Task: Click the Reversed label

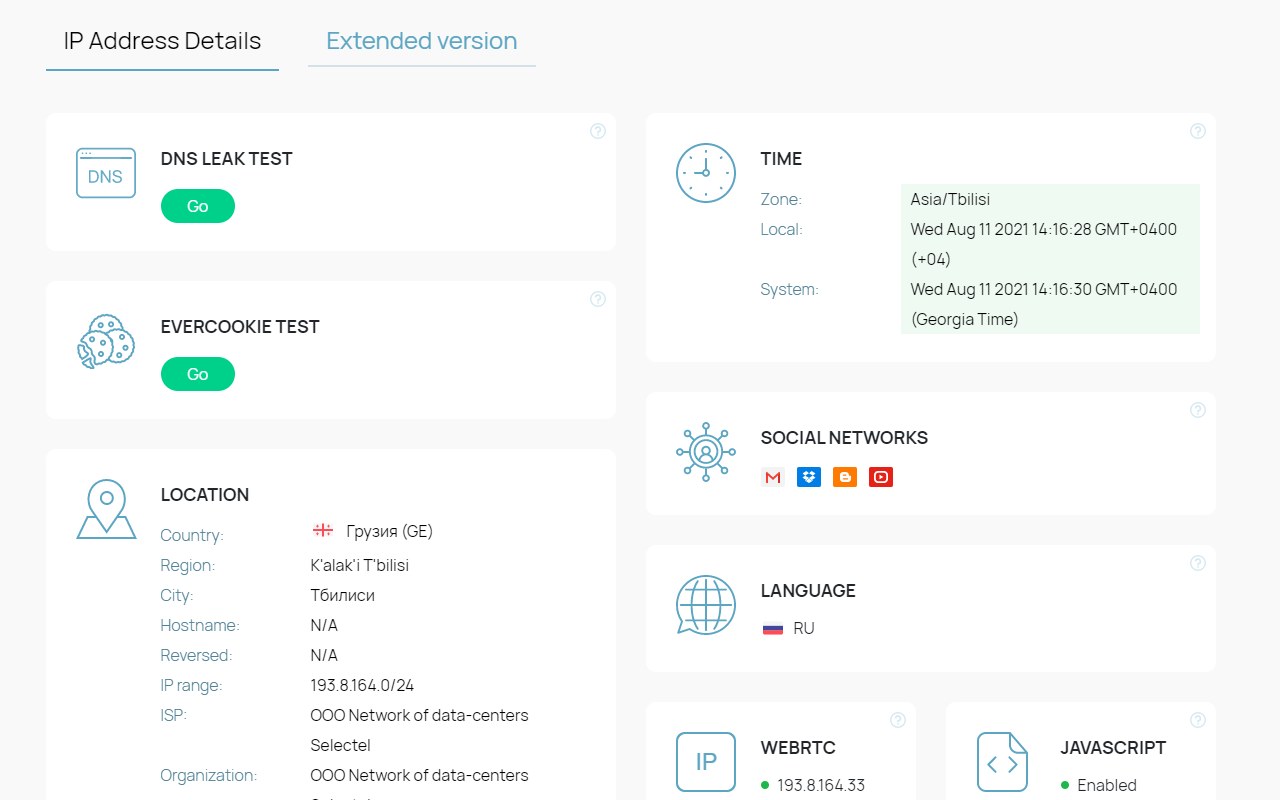Action: click(196, 655)
